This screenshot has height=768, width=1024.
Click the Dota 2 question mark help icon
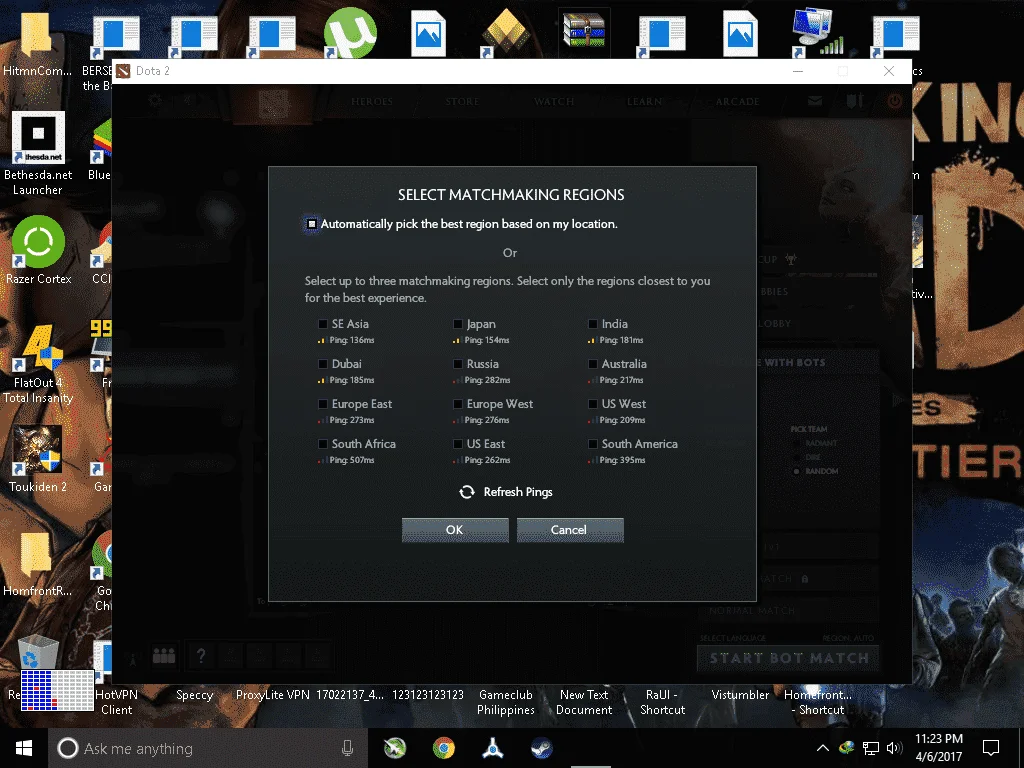coord(201,655)
